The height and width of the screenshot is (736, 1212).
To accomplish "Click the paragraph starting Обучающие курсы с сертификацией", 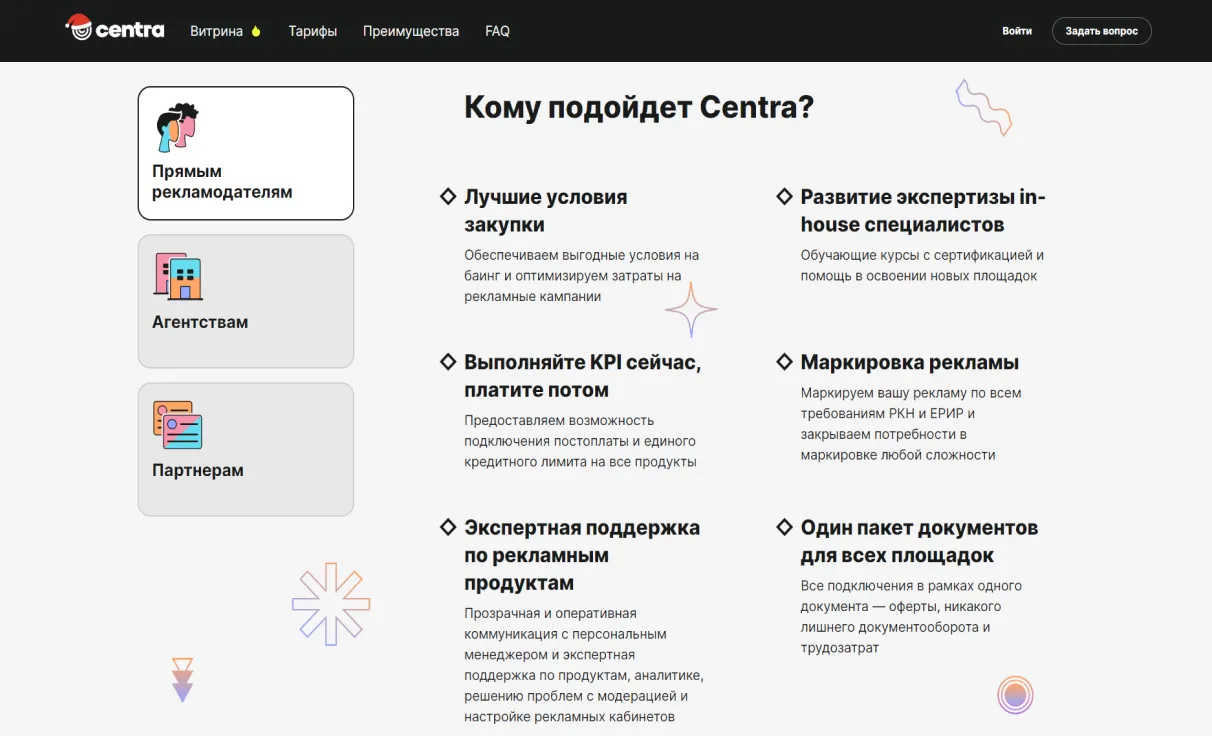I will [922, 266].
